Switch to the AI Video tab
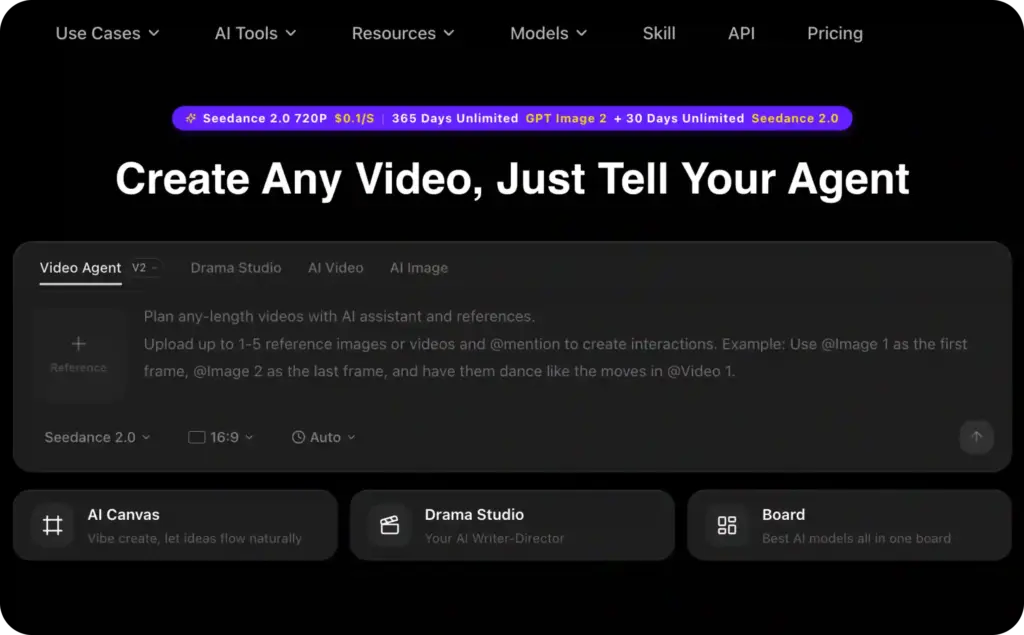 pyautogui.click(x=336, y=268)
